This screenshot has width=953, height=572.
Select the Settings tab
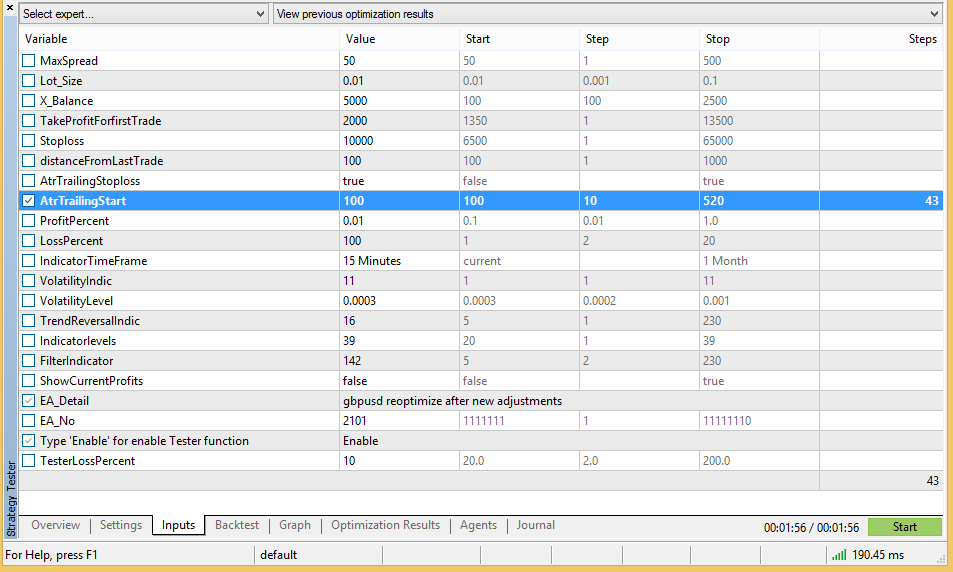click(x=121, y=525)
